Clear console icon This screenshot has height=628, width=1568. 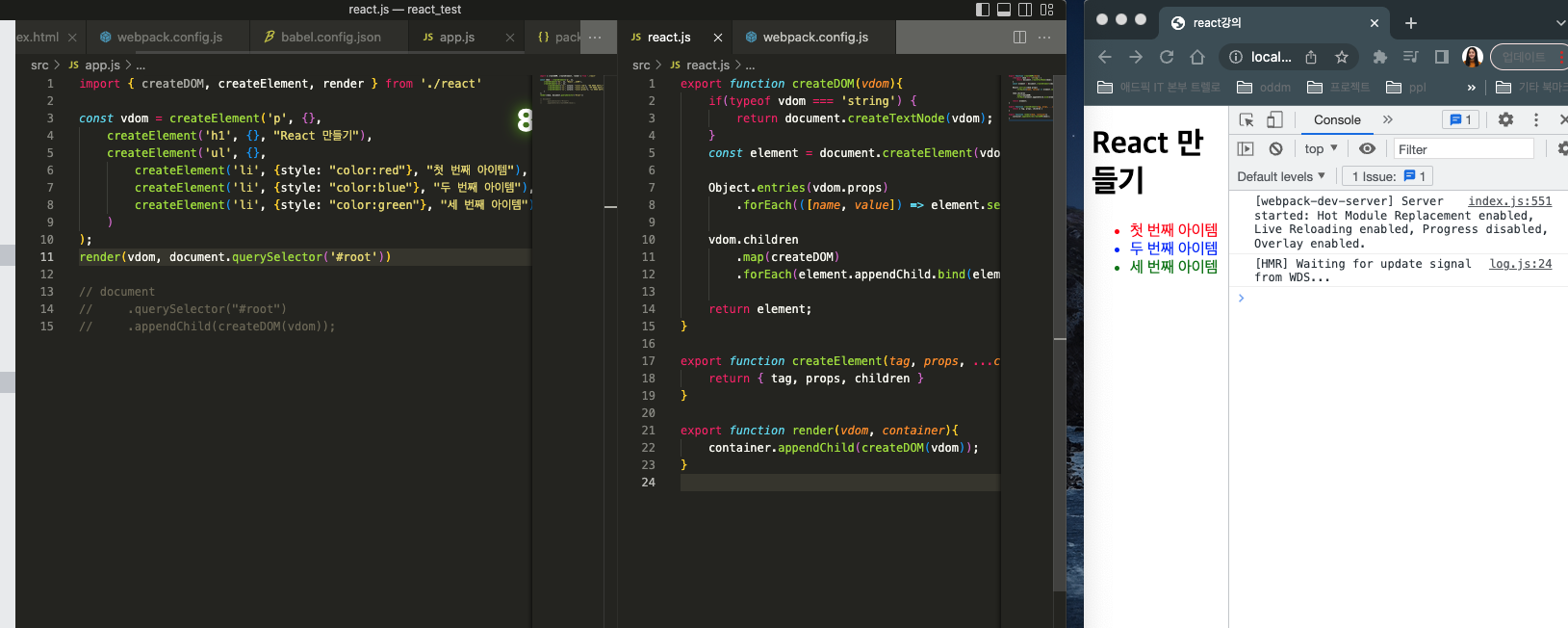1275,148
